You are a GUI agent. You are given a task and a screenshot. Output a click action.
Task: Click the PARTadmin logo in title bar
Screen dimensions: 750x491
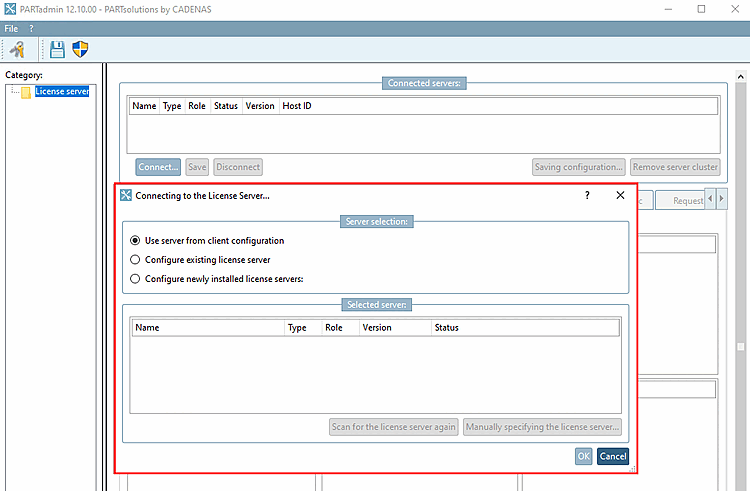click(10, 9)
